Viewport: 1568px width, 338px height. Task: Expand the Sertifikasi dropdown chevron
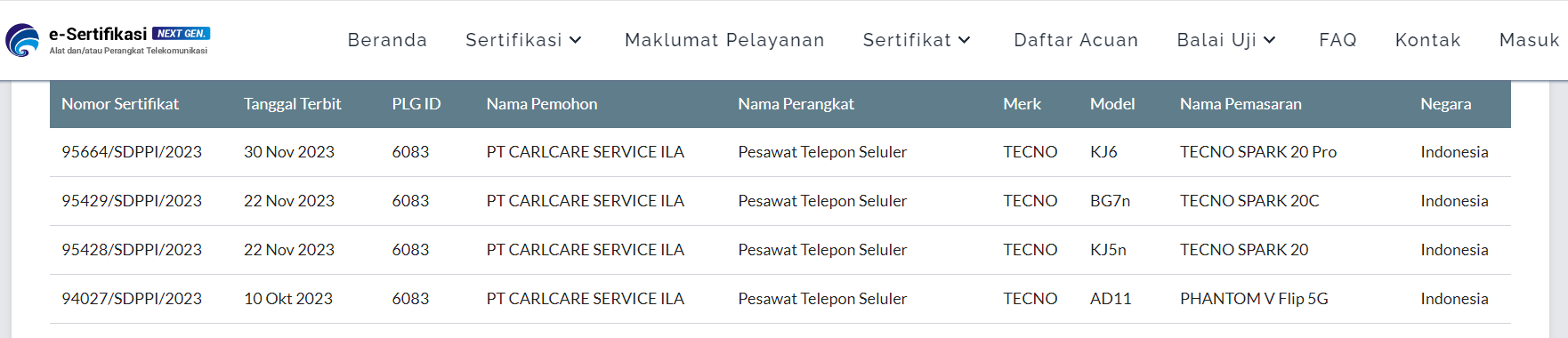point(576,40)
